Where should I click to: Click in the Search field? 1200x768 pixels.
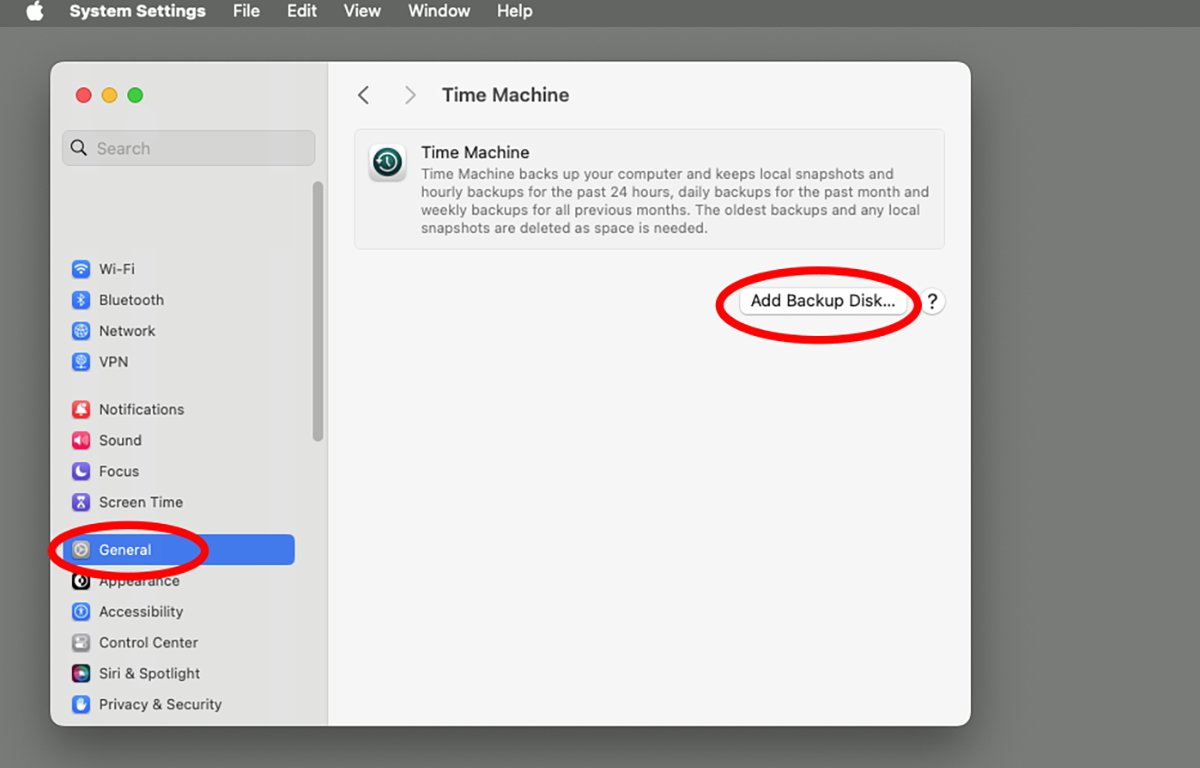189,148
